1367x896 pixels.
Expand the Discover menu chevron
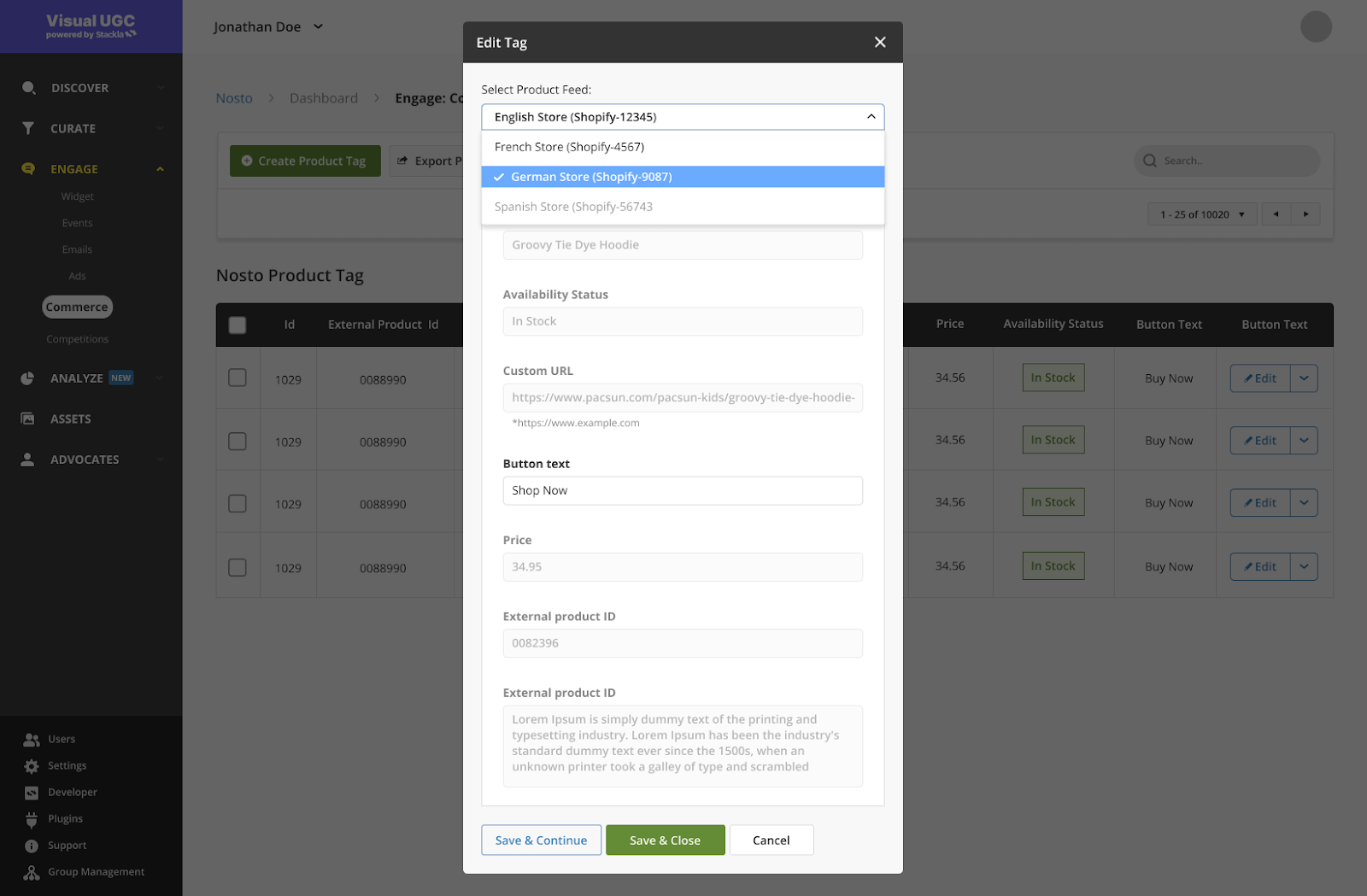click(x=160, y=88)
